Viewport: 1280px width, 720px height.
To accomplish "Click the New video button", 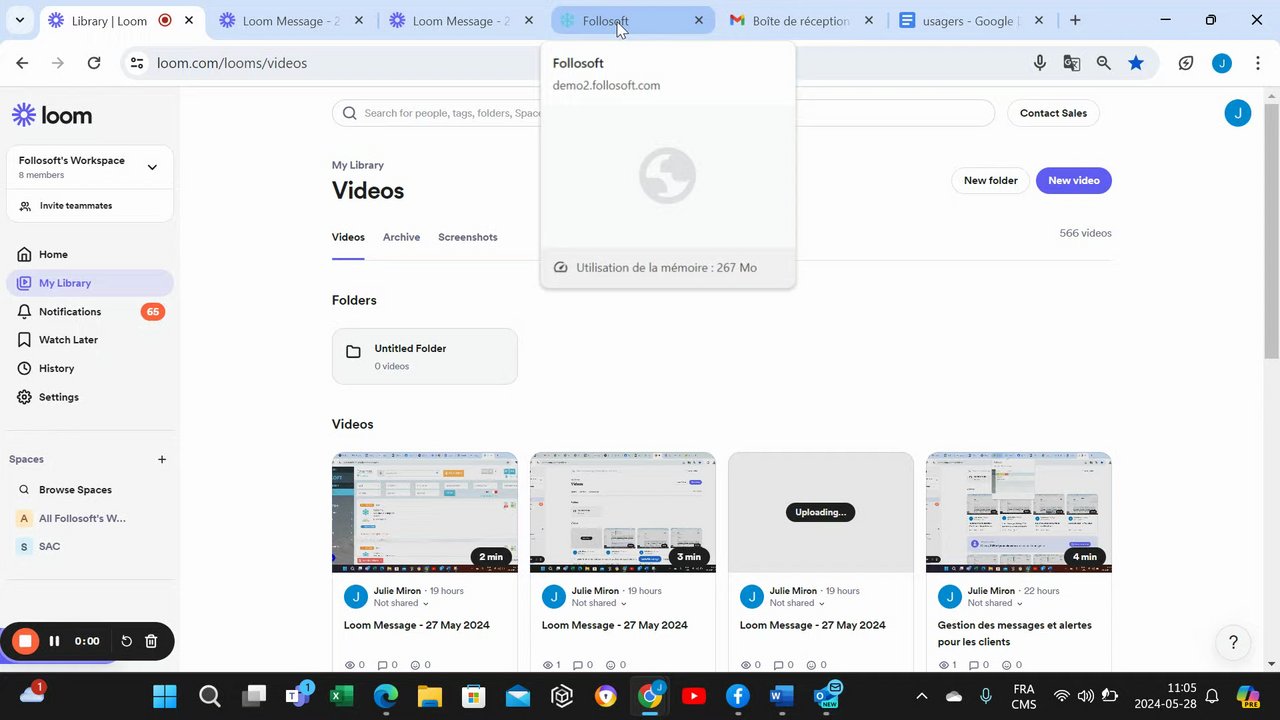I will pyautogui.click(x=1074, y=180).
